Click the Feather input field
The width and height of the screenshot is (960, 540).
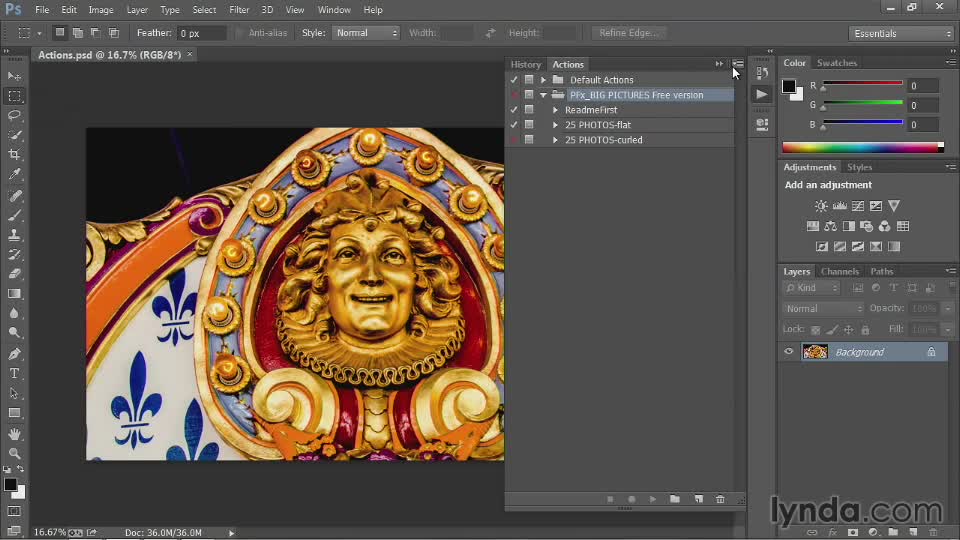201,33
